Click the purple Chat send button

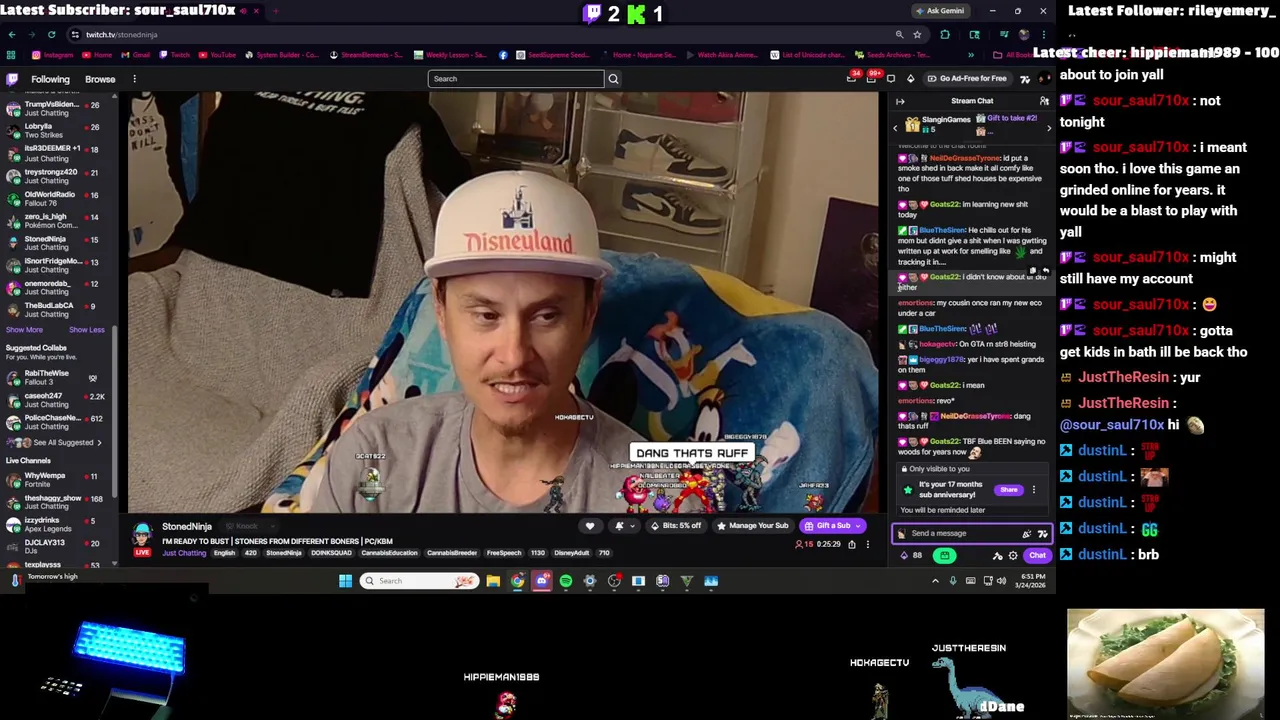(x=1037, y=556)
